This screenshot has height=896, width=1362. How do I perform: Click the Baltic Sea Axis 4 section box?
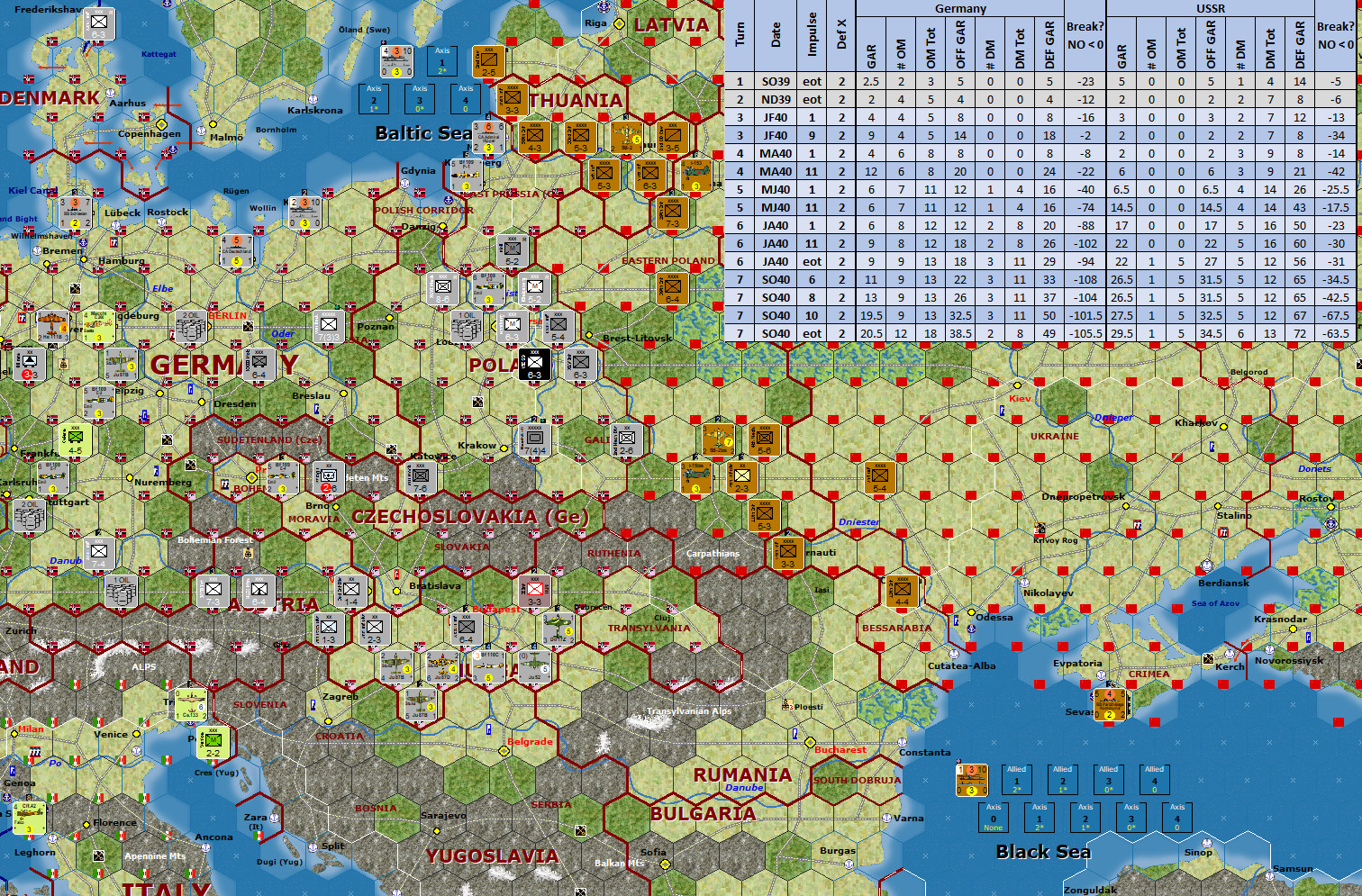[x=466, y=99]
